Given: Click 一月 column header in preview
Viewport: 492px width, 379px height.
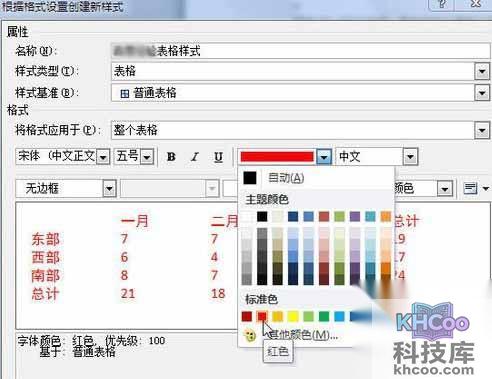Looking at the screenshot, I should (135, 221).
